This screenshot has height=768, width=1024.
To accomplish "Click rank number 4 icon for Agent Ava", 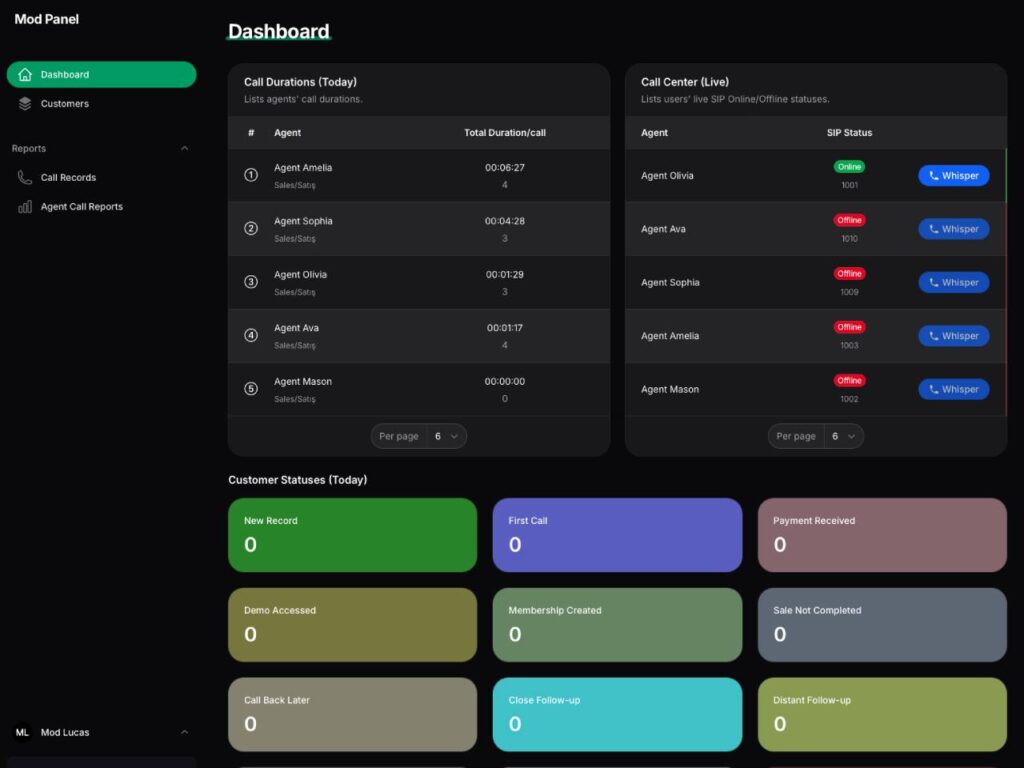I will click(x=251, y=336).
